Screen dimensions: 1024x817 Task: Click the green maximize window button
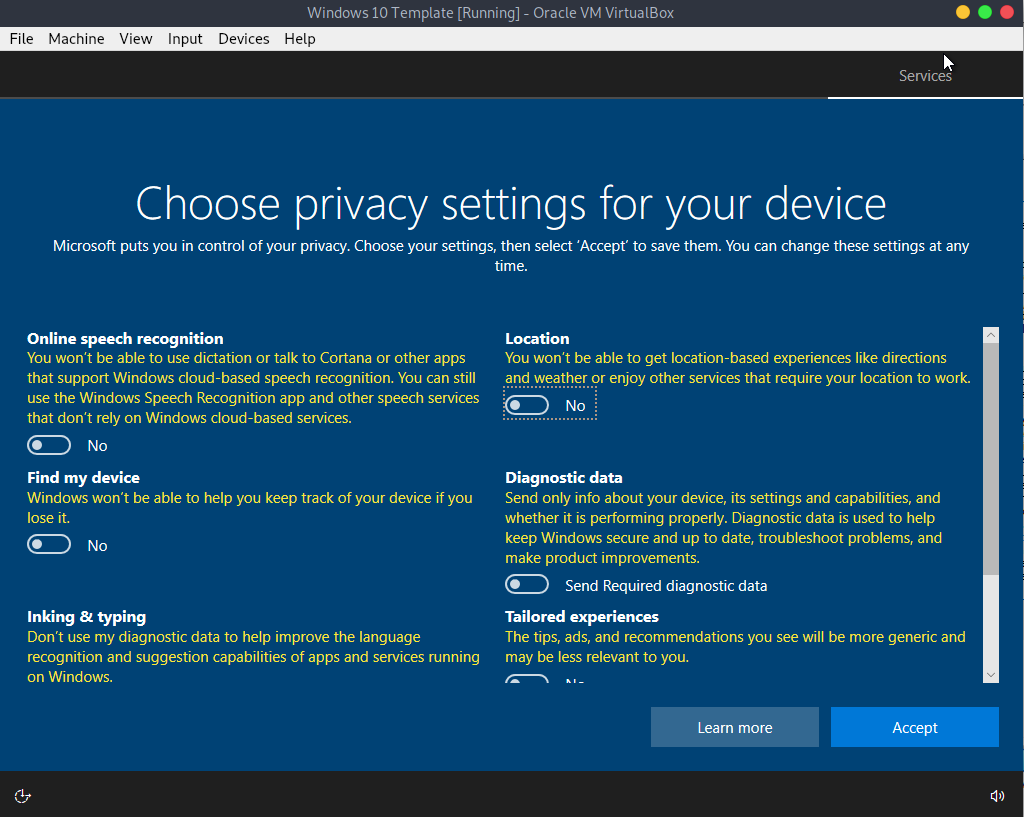pyautogui.click(x=985, y=12)
